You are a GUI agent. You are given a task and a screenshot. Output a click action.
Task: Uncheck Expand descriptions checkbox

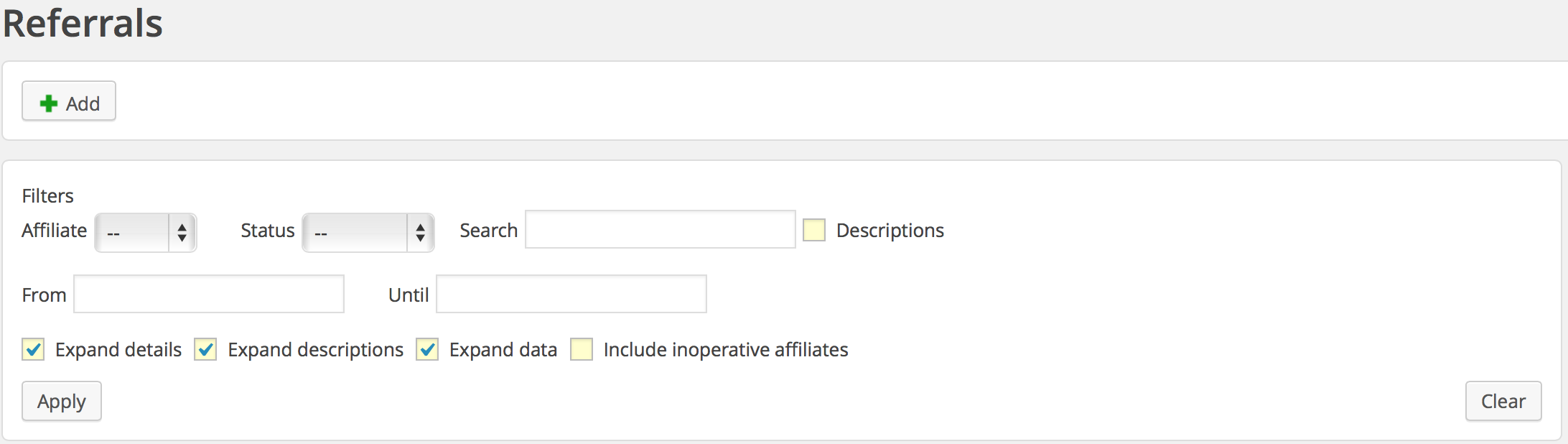205,349
